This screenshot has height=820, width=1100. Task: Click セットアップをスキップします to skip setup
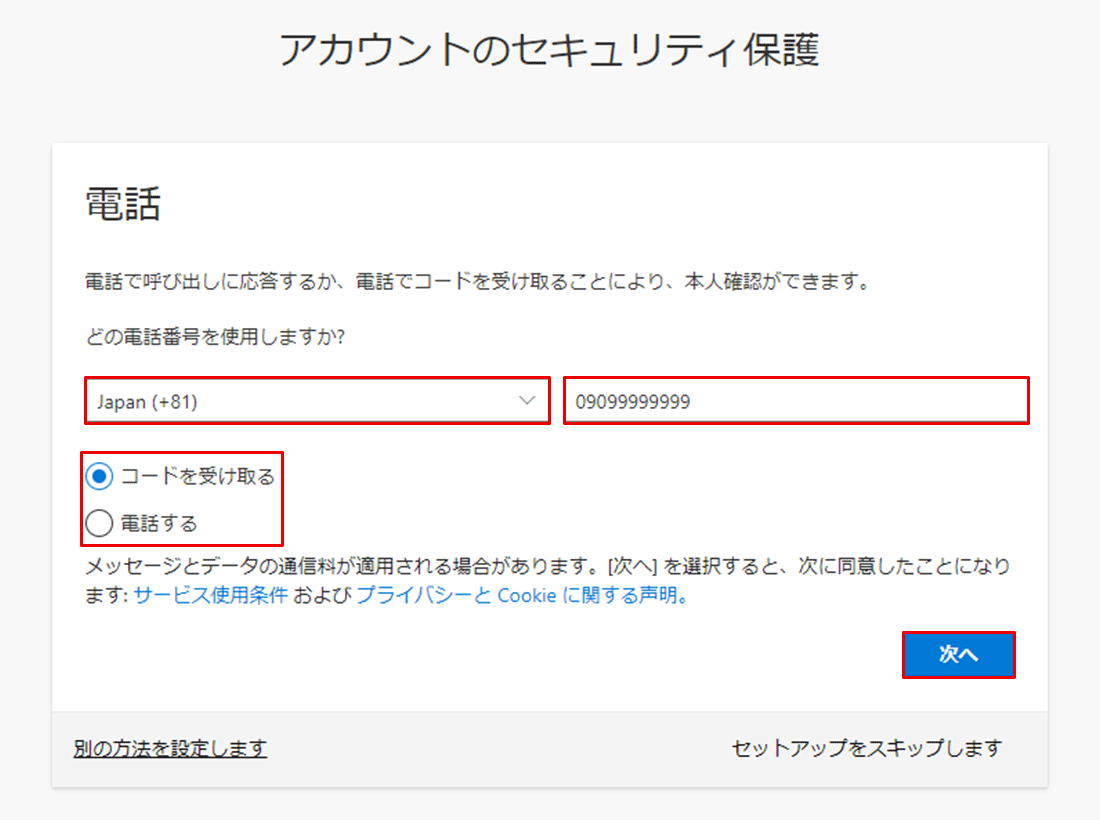[866, 748]
